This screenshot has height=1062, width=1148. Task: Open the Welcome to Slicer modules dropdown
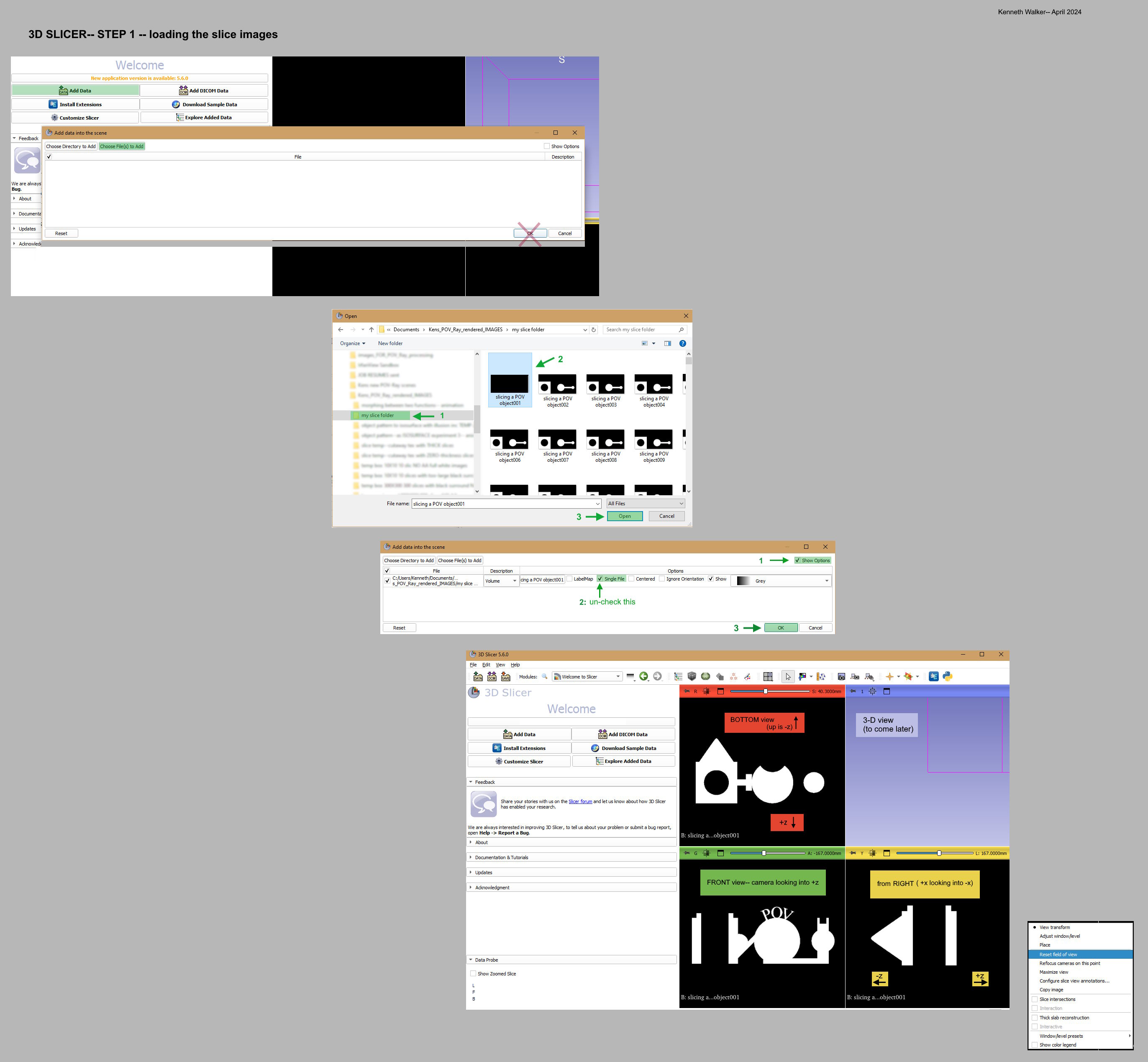point(587,676)
